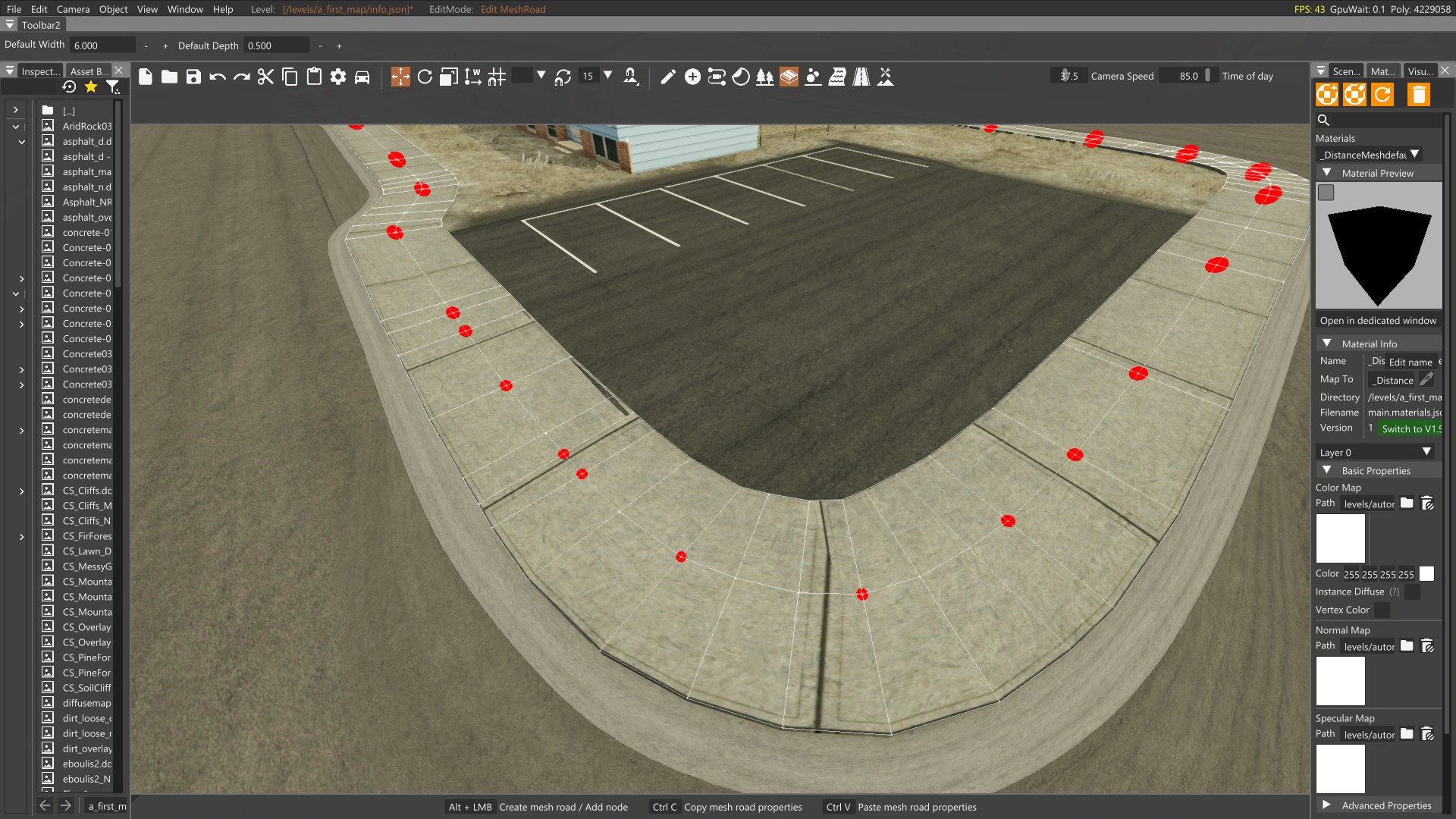Select the mesh road editor tool
The height and width of the screenshot is (819, 1456).
coord(789,77)
